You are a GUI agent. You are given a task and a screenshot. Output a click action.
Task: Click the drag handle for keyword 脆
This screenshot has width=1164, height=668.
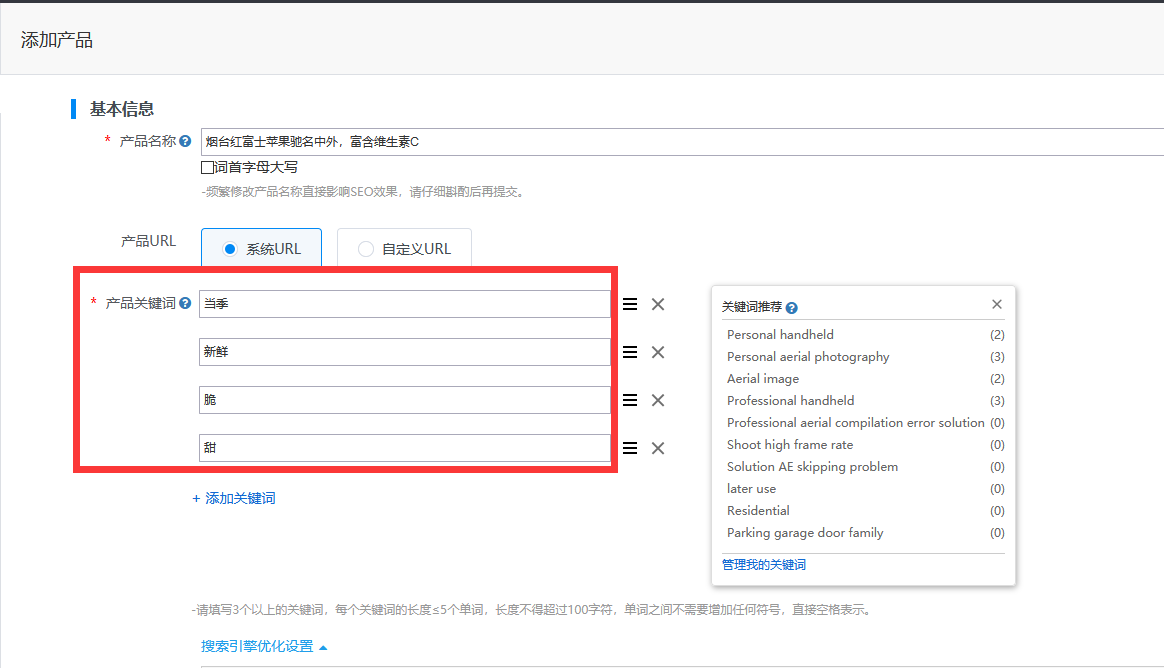point(630,400)
